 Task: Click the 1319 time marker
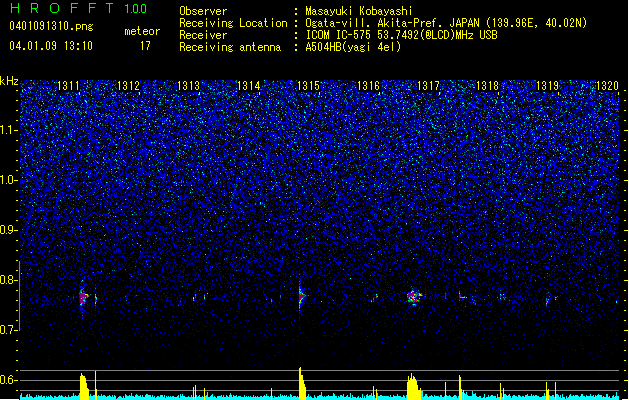pyautogui.click(x=547, y=86)
